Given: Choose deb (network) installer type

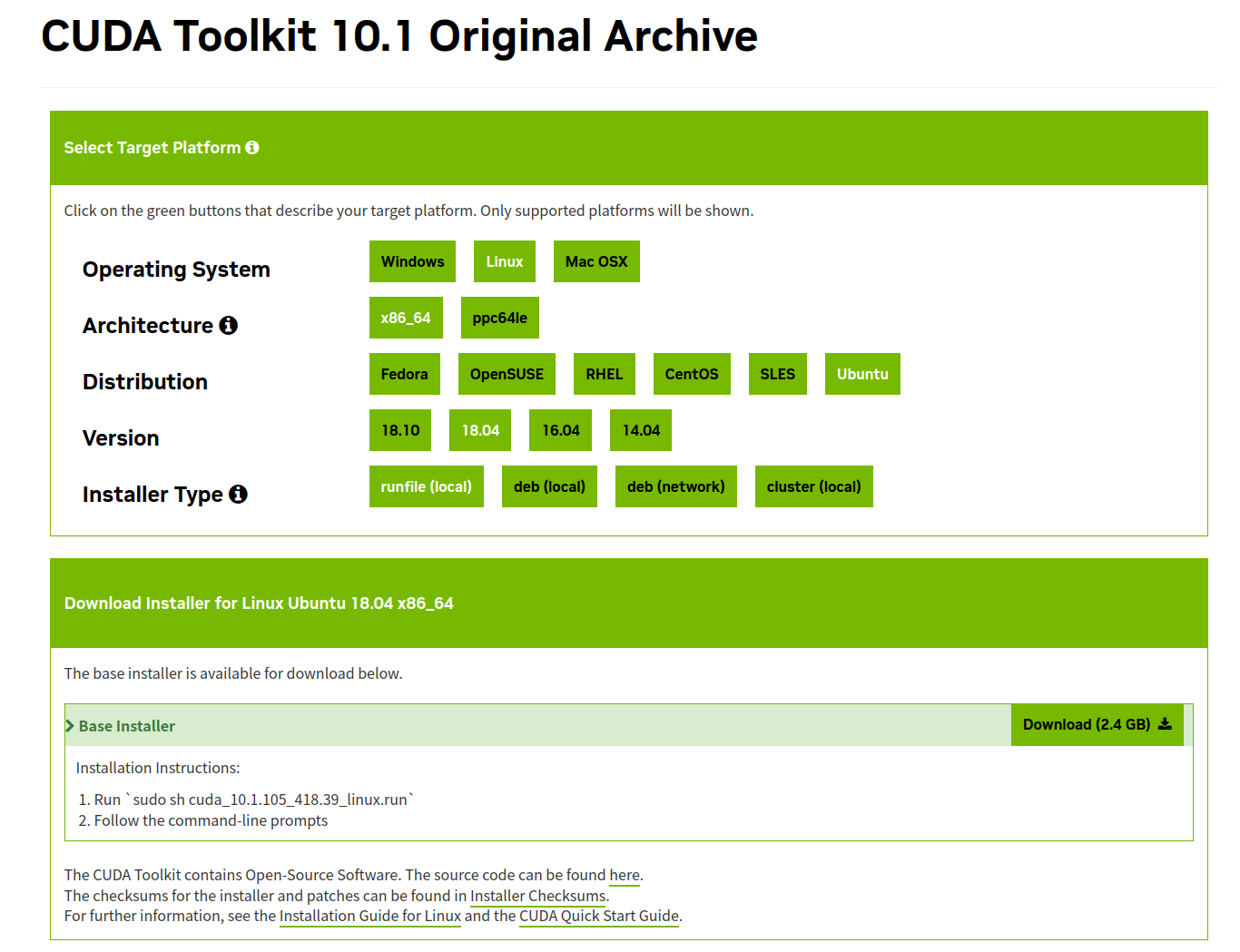Looking at the screenshot, I should point(676,486).
